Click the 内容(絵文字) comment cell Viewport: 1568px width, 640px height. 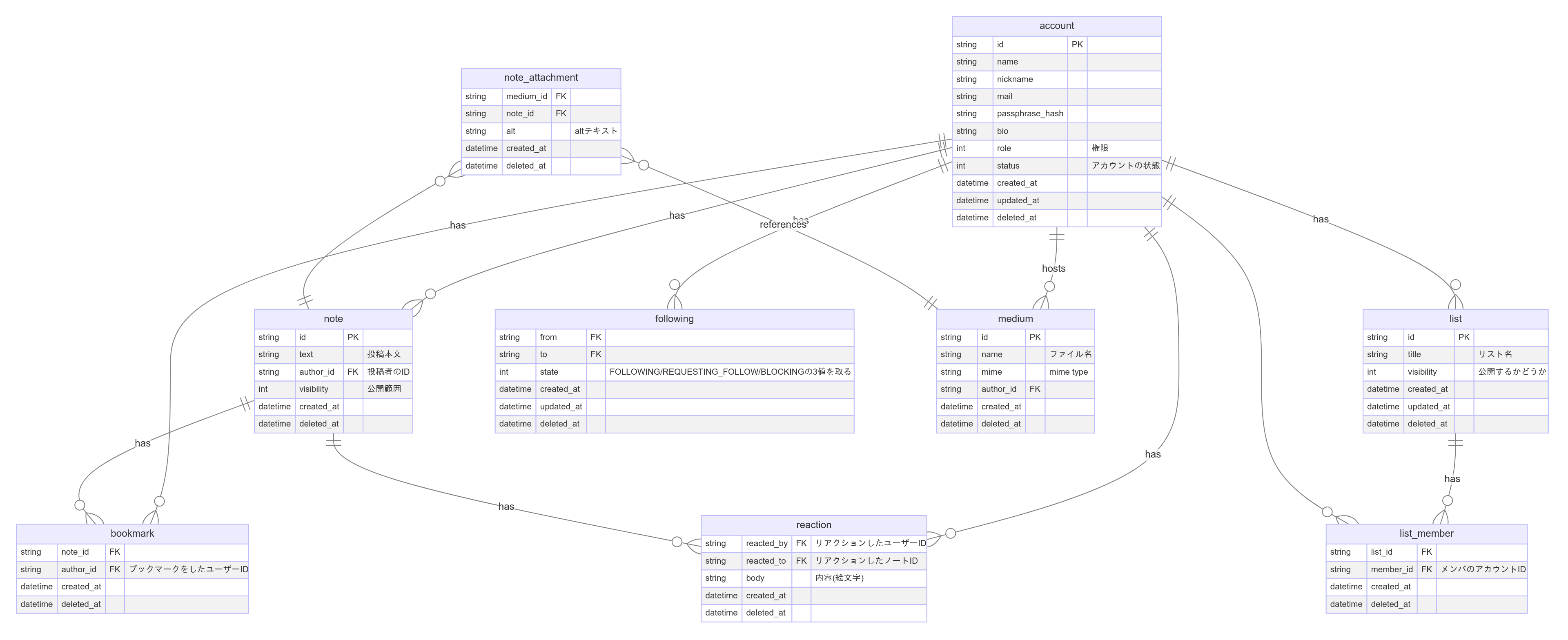(869, 578)
